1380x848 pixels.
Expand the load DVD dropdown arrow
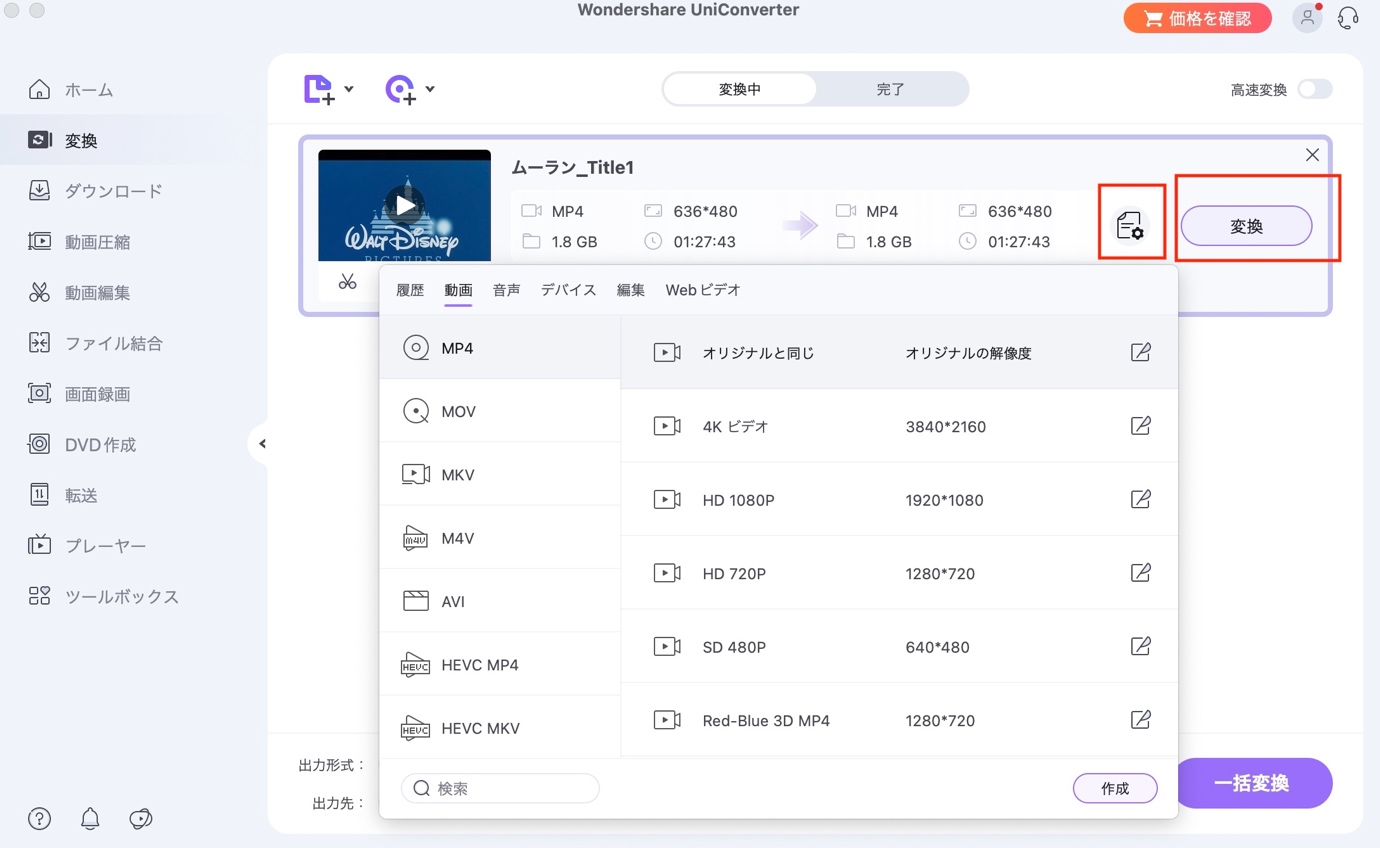[430, 89]
